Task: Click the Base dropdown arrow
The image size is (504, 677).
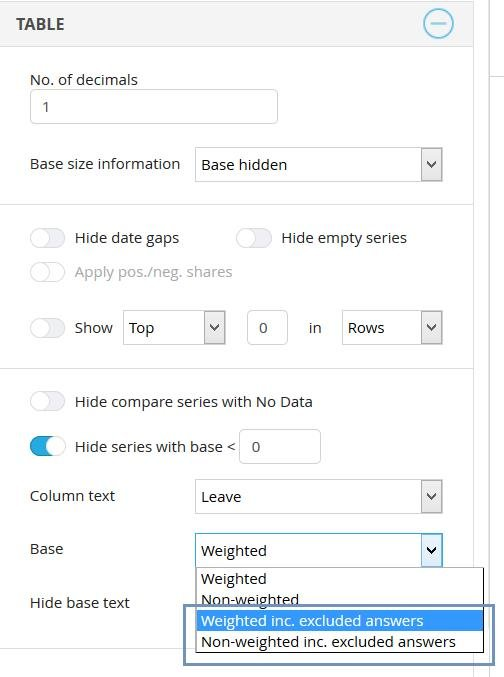Action: point(431,550)
